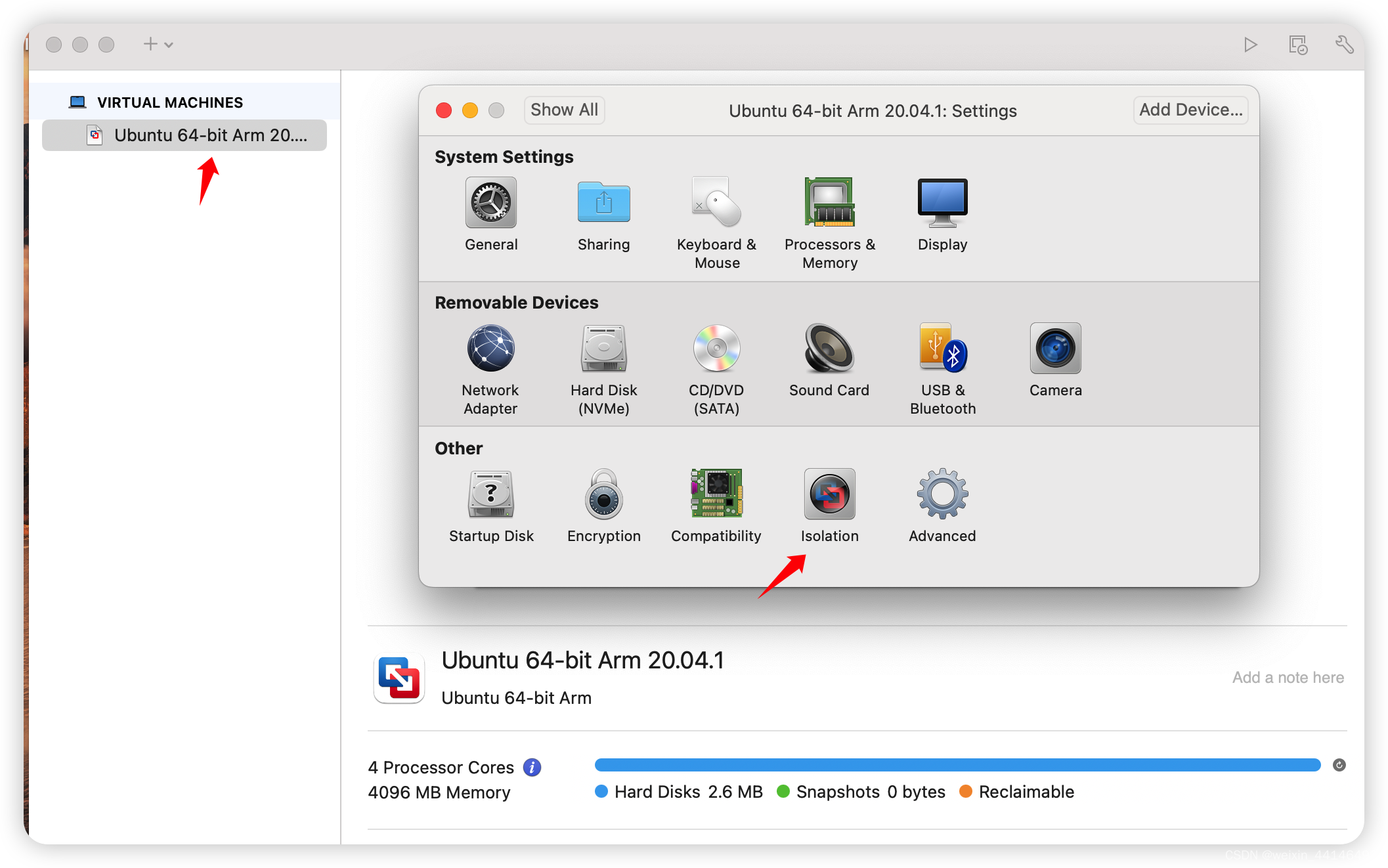Click refresh icon beside disk usage bar
The image size is (1388, 868).
1339,765
